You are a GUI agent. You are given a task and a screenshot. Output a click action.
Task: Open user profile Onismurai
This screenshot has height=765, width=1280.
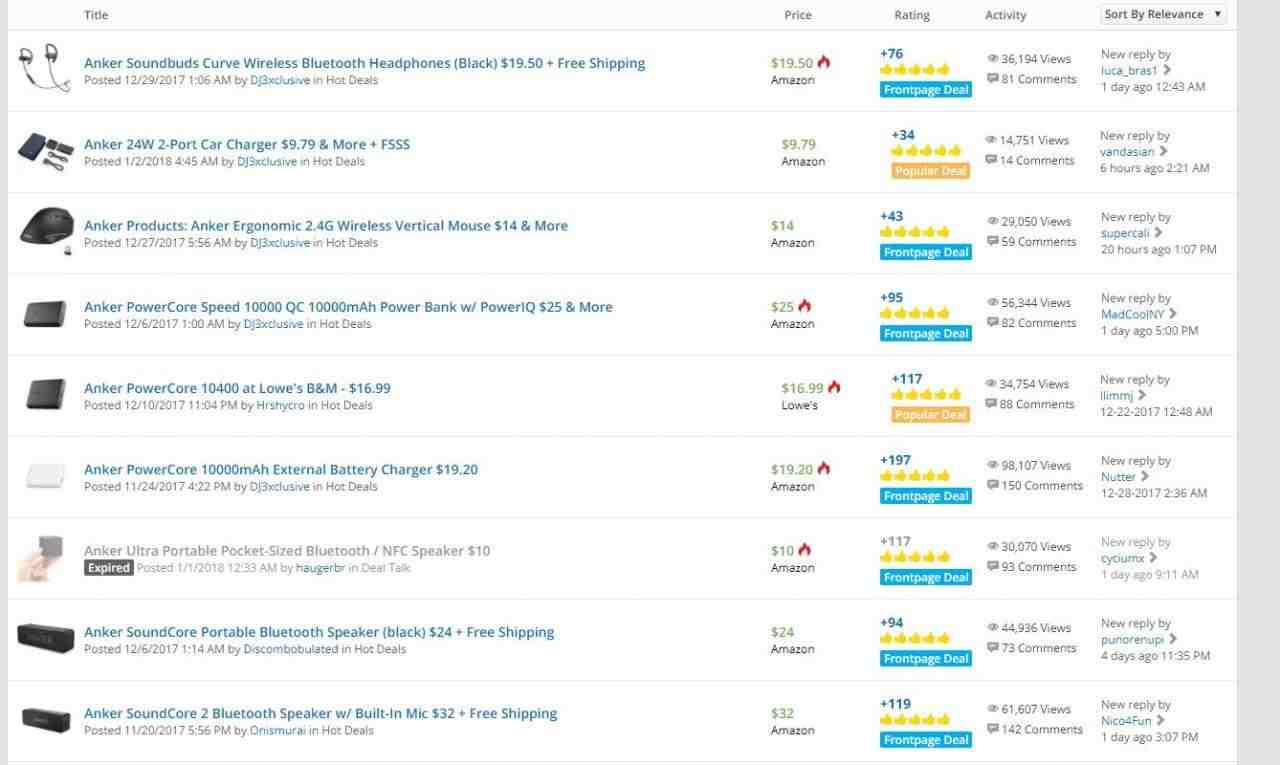click(279, 730)
